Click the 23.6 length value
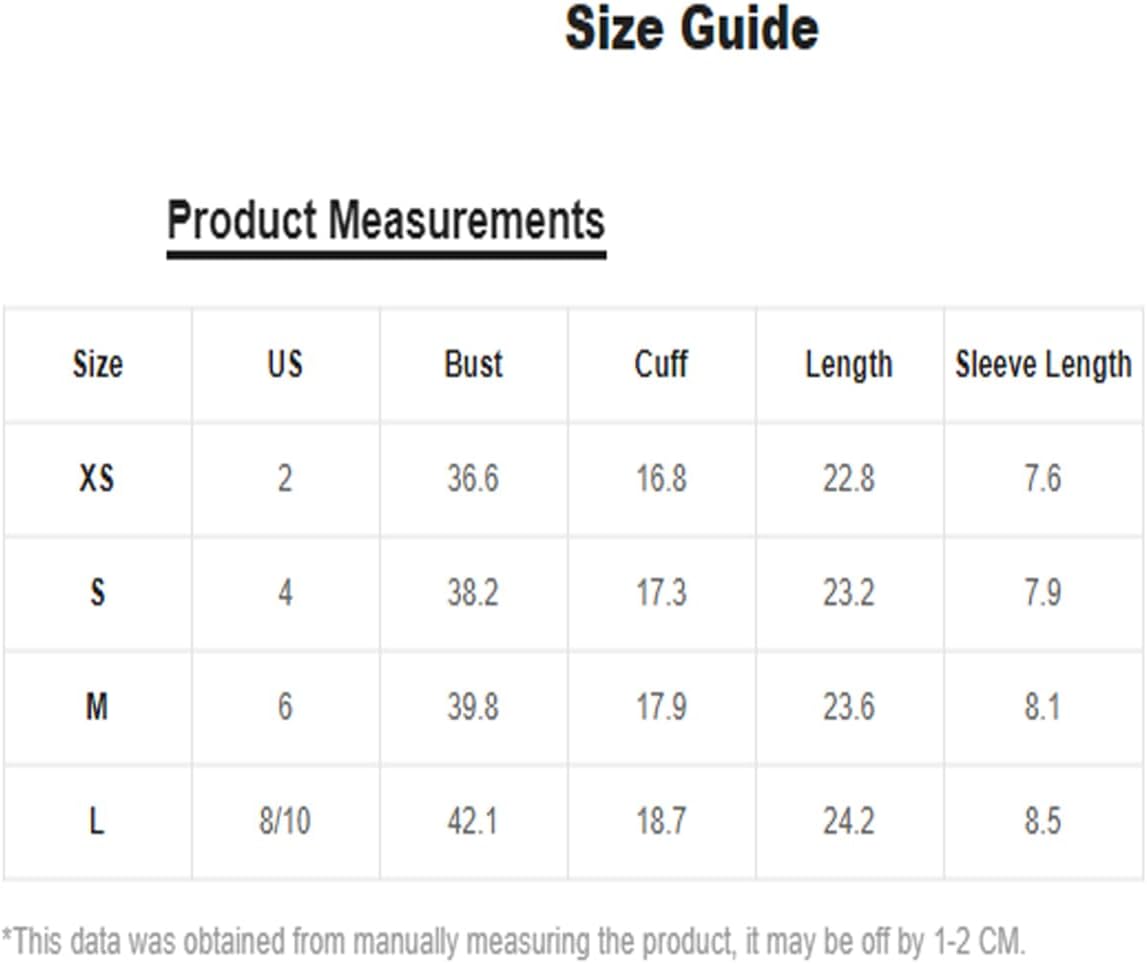This screenshot has width=1147, height=964. click(x=849, y=707)
